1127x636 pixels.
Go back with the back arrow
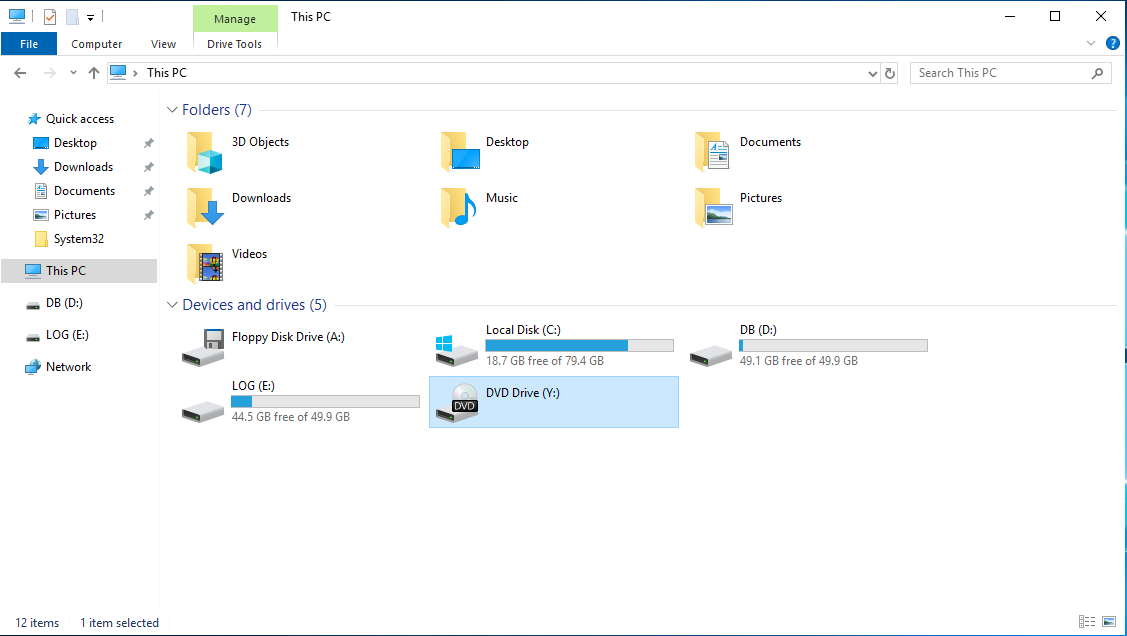point(20,73)
